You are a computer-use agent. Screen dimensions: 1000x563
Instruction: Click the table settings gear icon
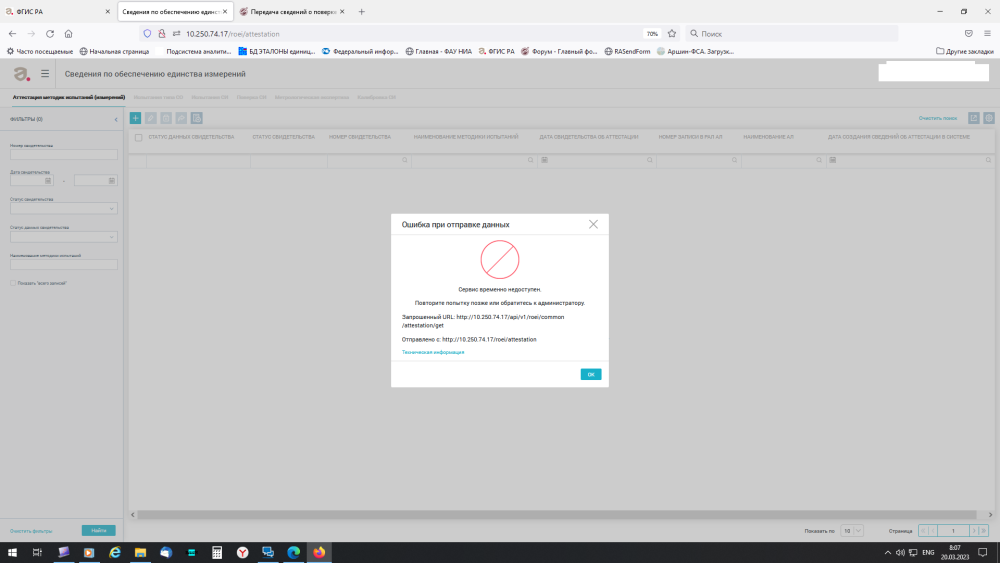(x=988, y=118)
